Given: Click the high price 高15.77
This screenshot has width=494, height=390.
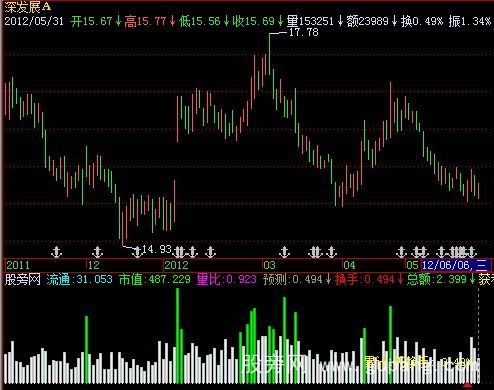Looking at the screenshot, I should pos(145,21).
